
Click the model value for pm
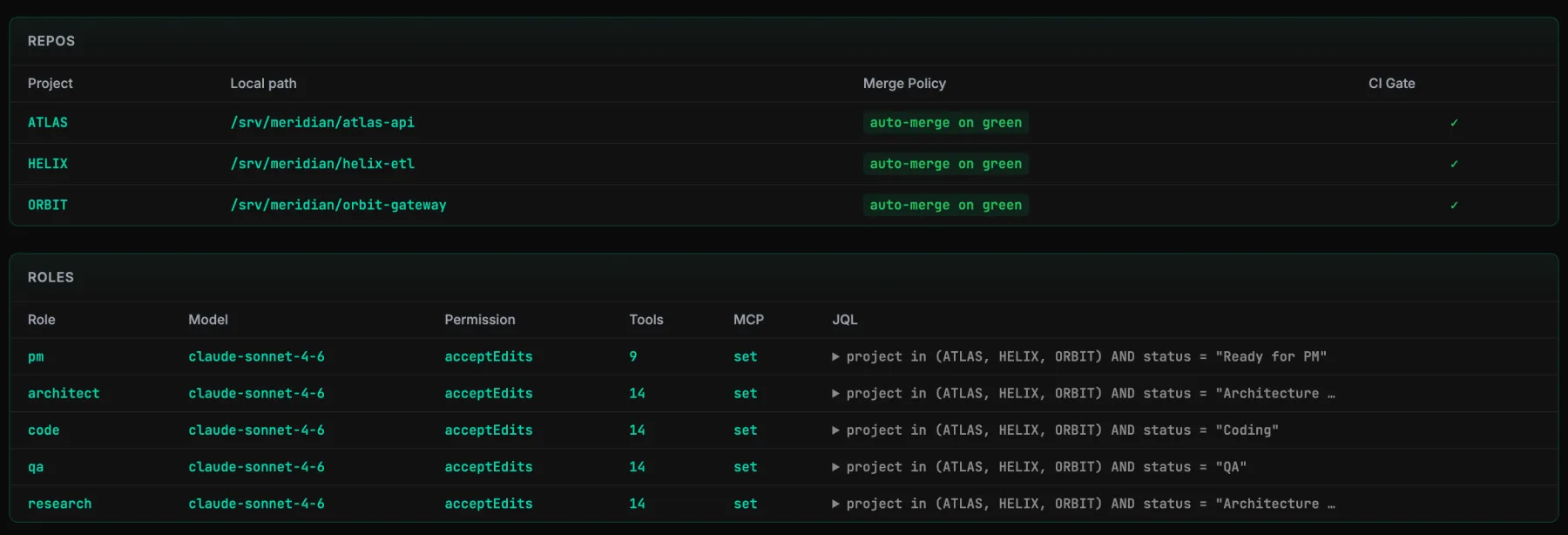[257, 356]
